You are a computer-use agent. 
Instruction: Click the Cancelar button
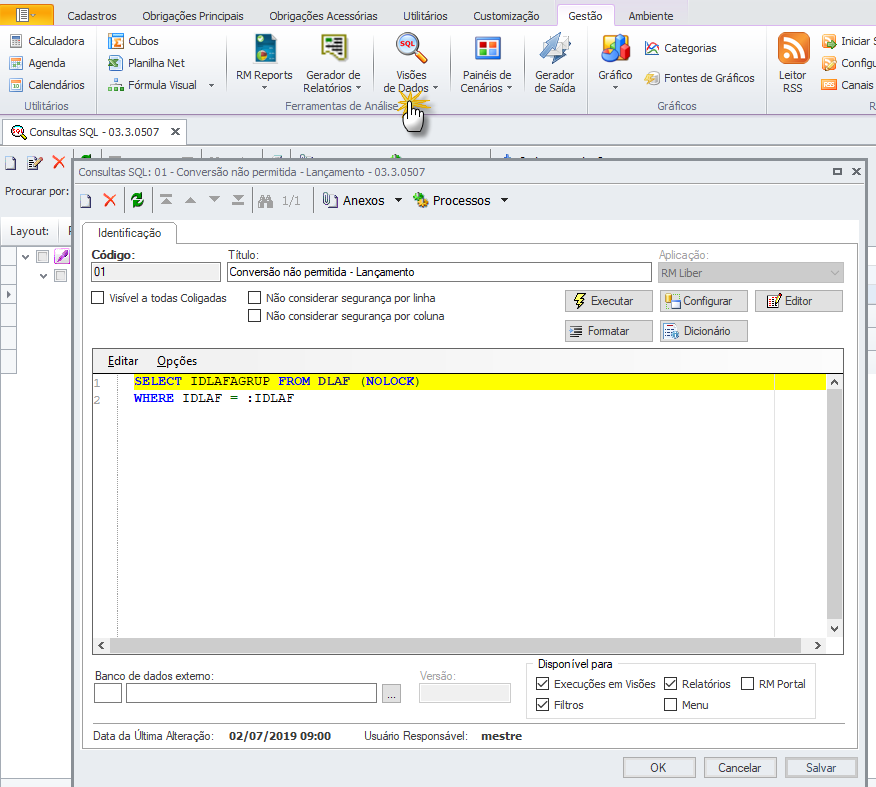(740, 767)
